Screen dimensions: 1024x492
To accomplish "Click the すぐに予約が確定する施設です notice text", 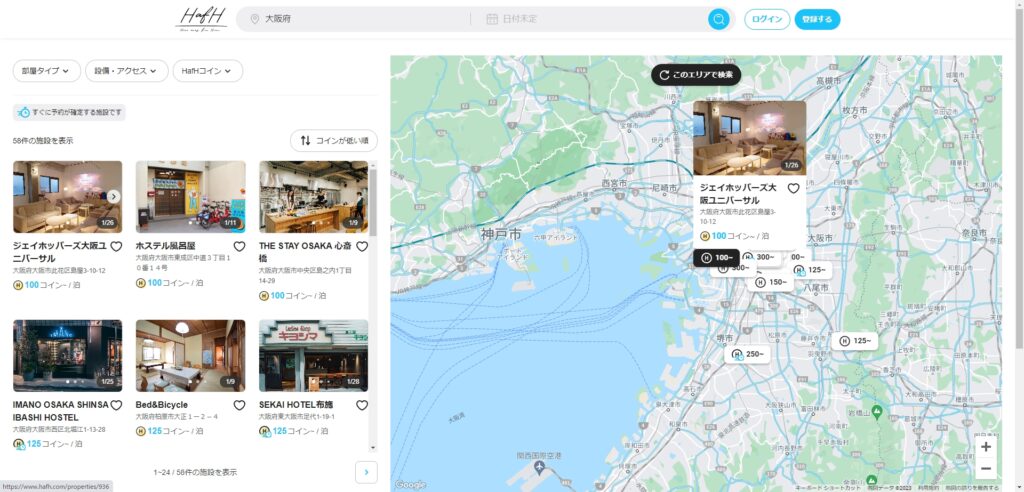I will 77,112.
